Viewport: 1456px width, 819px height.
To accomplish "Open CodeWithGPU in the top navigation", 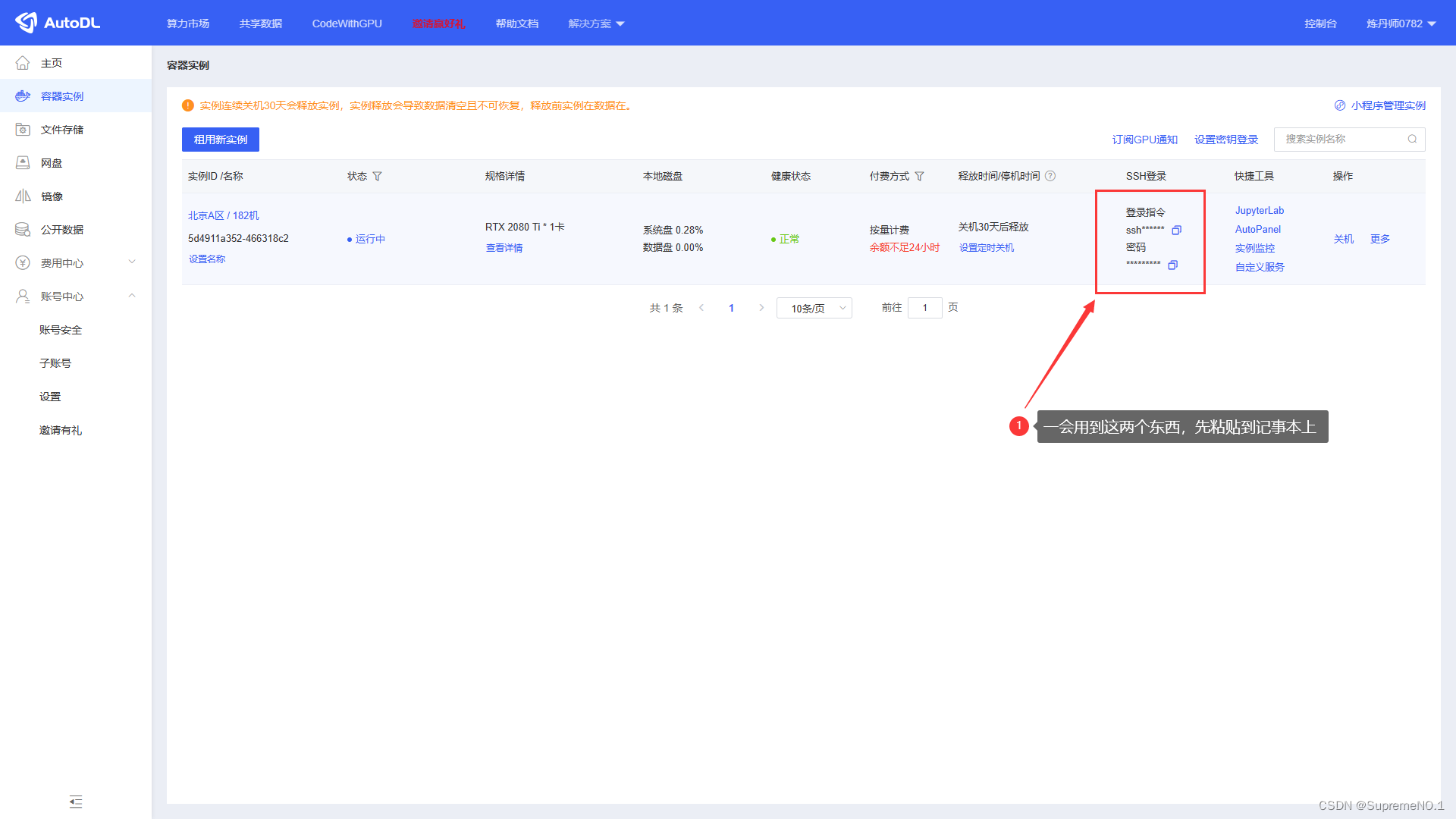I will [347, 24].
